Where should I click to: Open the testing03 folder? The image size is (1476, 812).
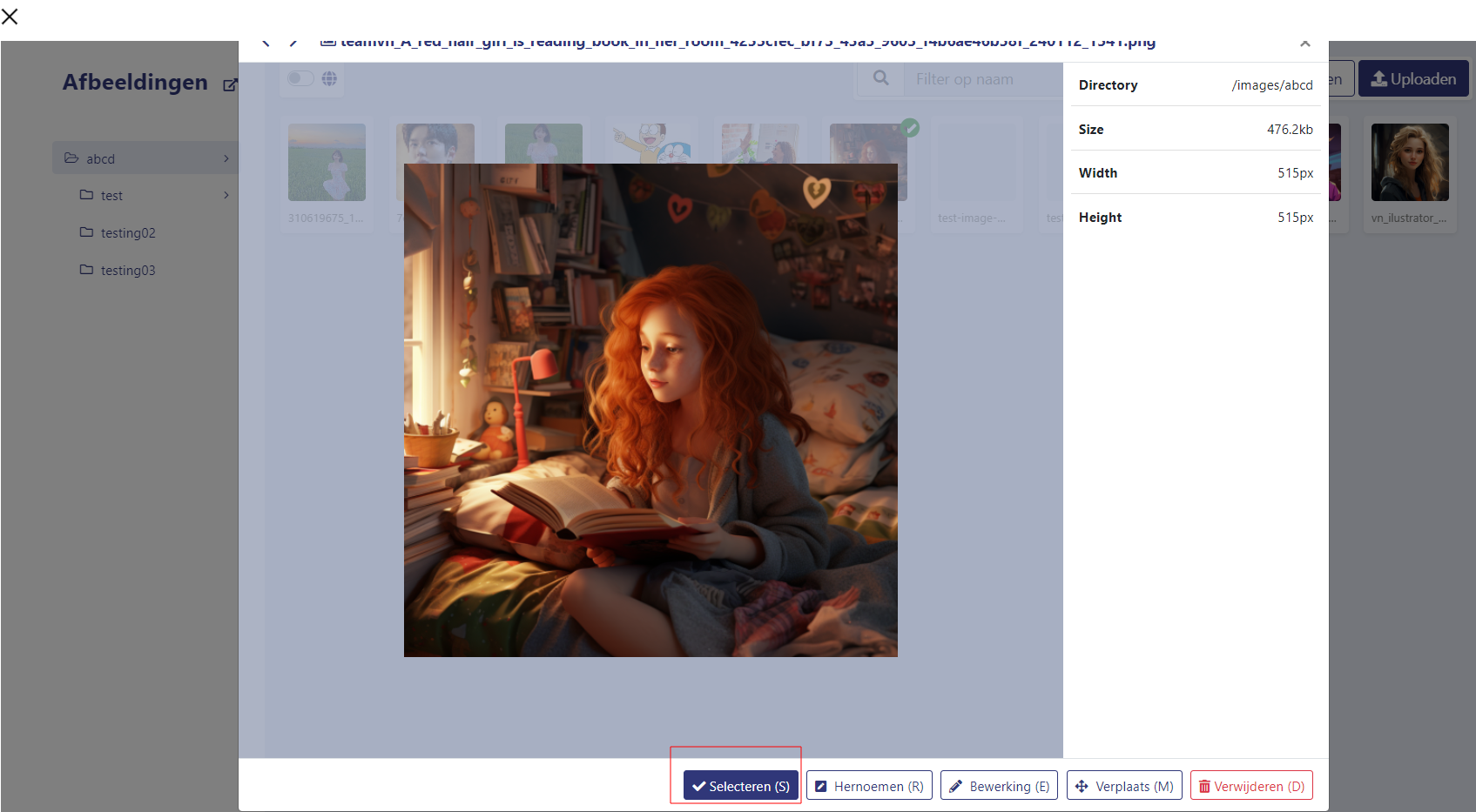point(127,270)
